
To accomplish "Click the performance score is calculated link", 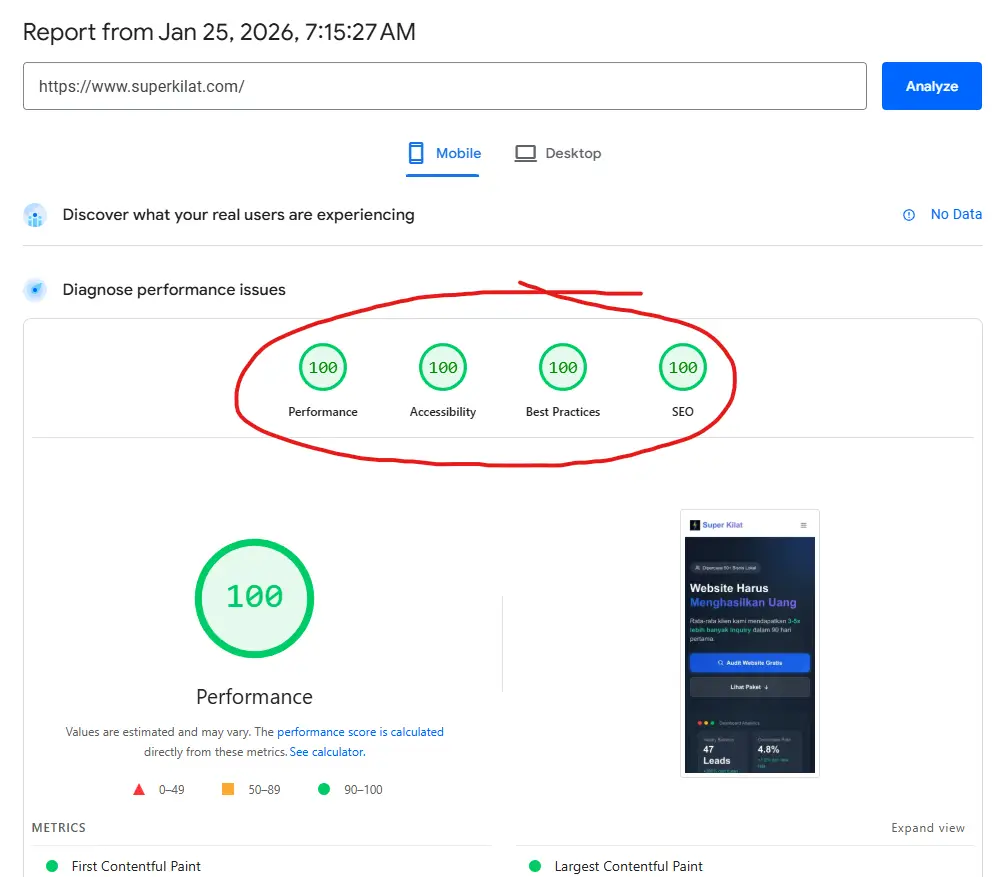I will [360, 731].
